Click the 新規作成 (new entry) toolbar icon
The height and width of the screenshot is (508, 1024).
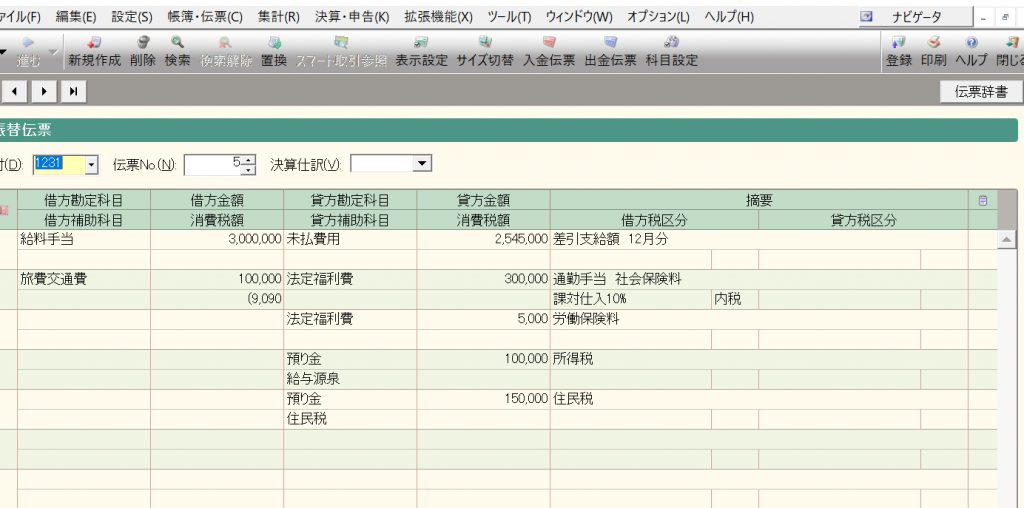[x=94, y=51]
